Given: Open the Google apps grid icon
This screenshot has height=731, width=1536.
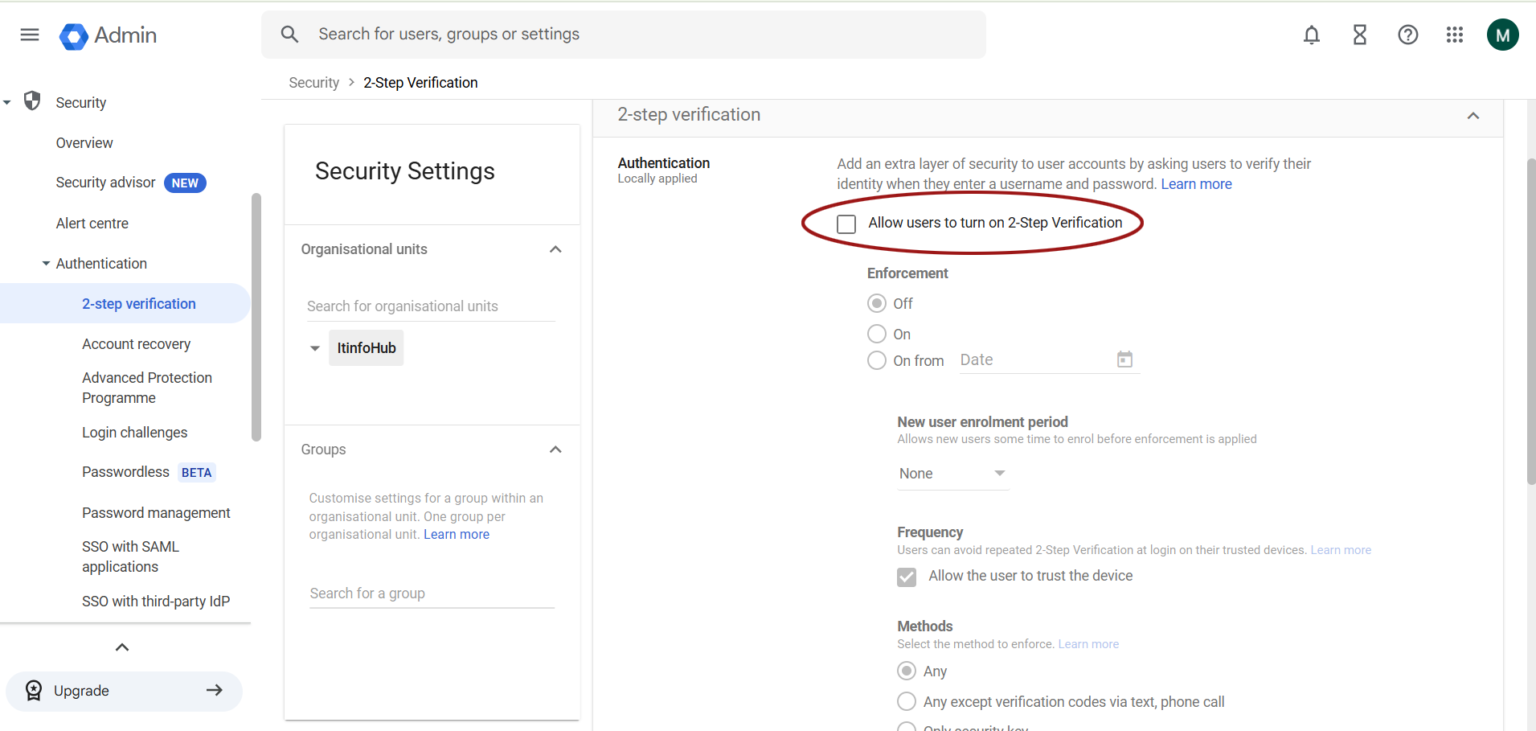Looking at the screenshot, I should tap(1455, 34).
